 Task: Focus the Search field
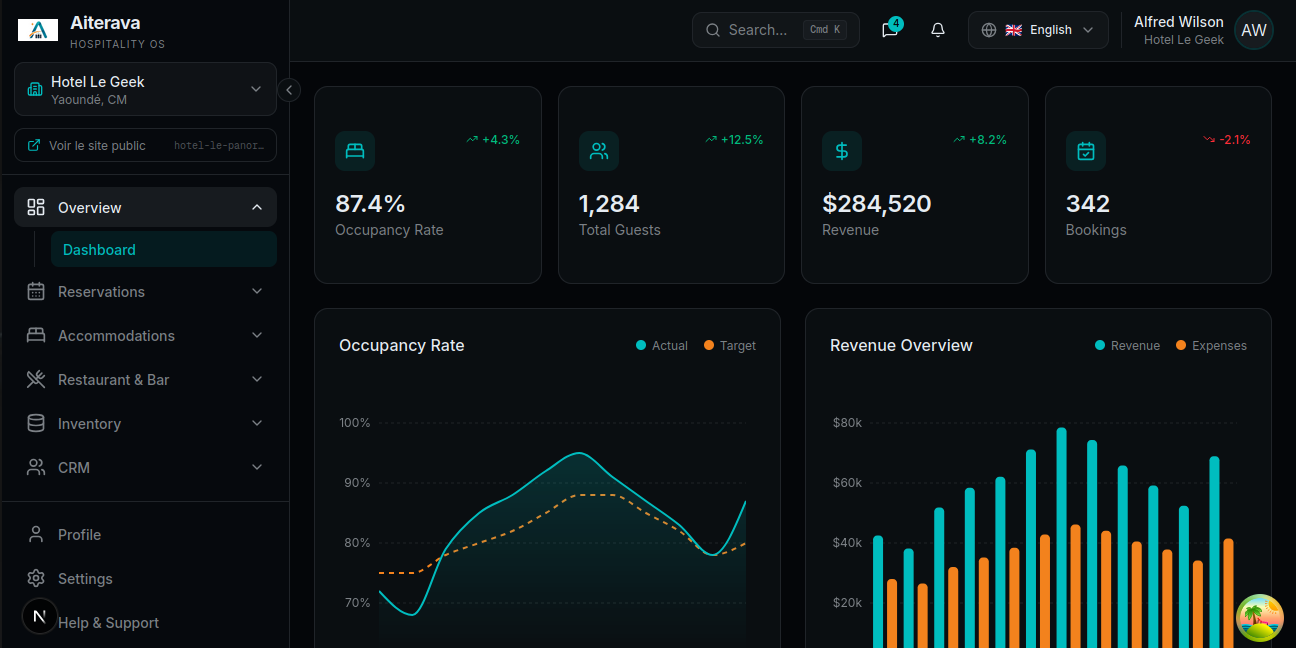click(x=775, y=30)
